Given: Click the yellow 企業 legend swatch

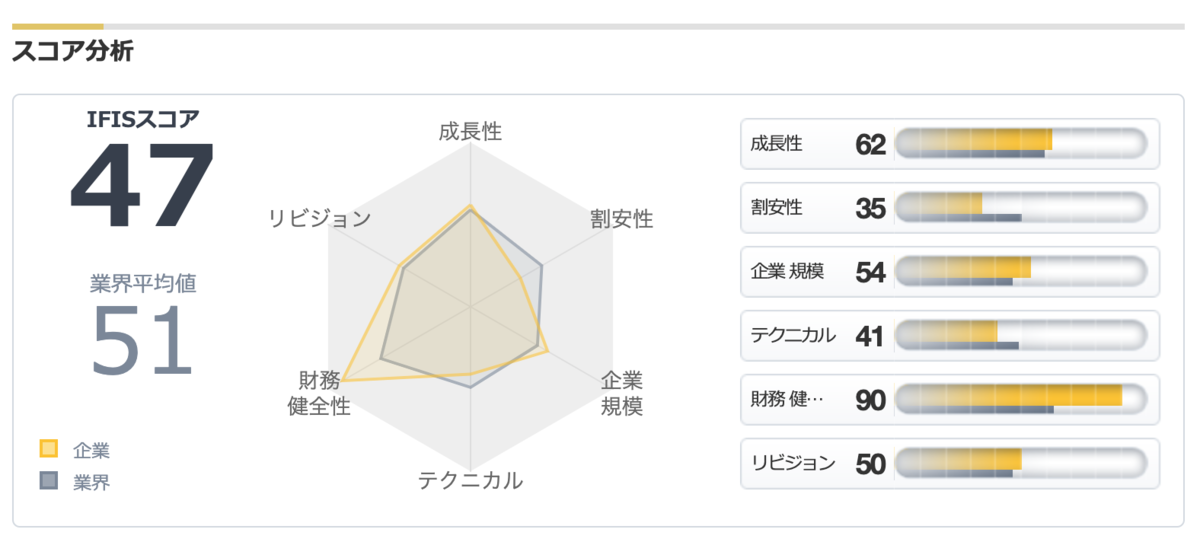Looking at the screenshot, I should pyautogui.click(x=48, y=449).
